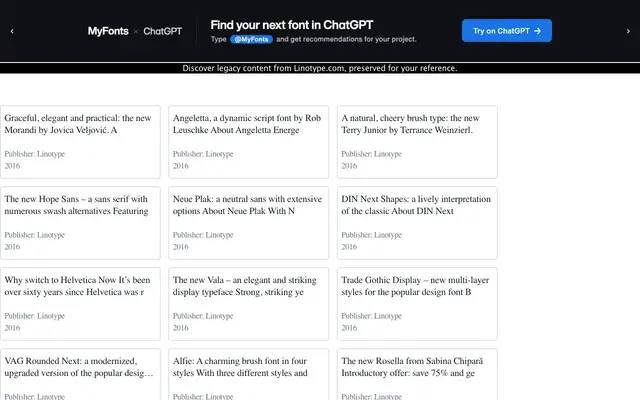Click the 2016 year on the Angeletta card
The height and width of the screenshot is (400, 640).
tap(180, 166)
